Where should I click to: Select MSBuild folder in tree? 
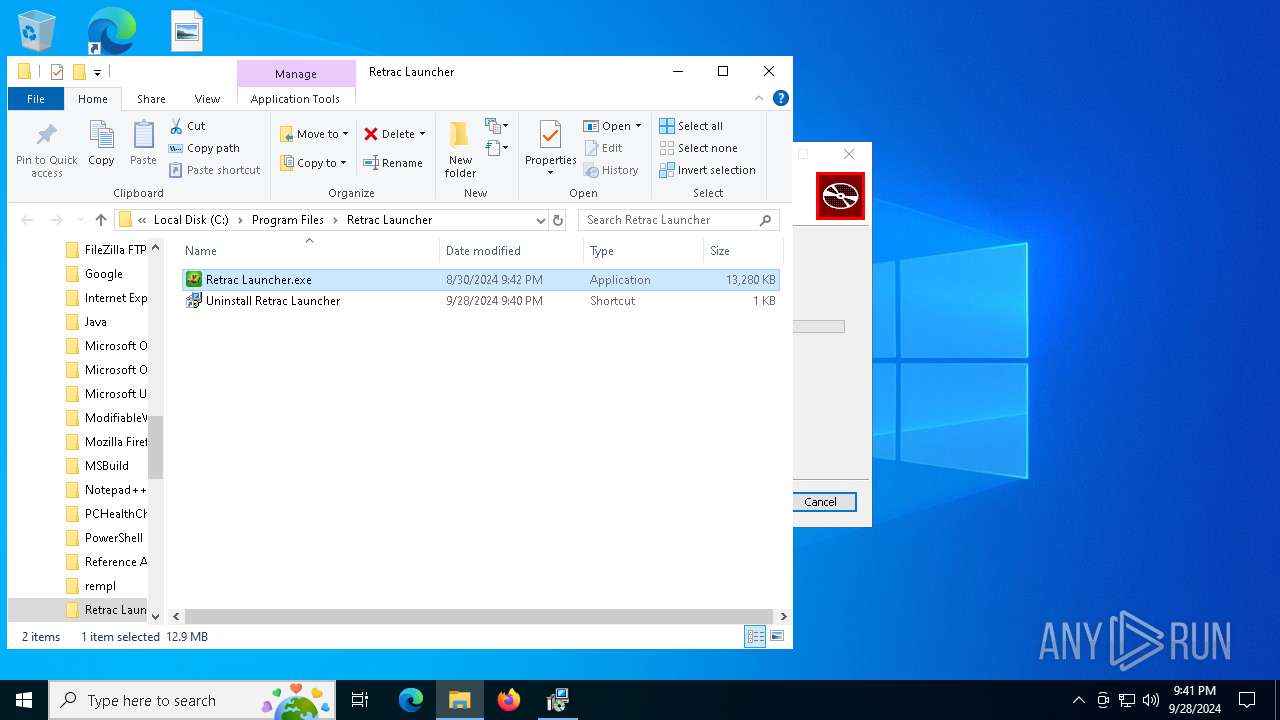tap(105, 466)
